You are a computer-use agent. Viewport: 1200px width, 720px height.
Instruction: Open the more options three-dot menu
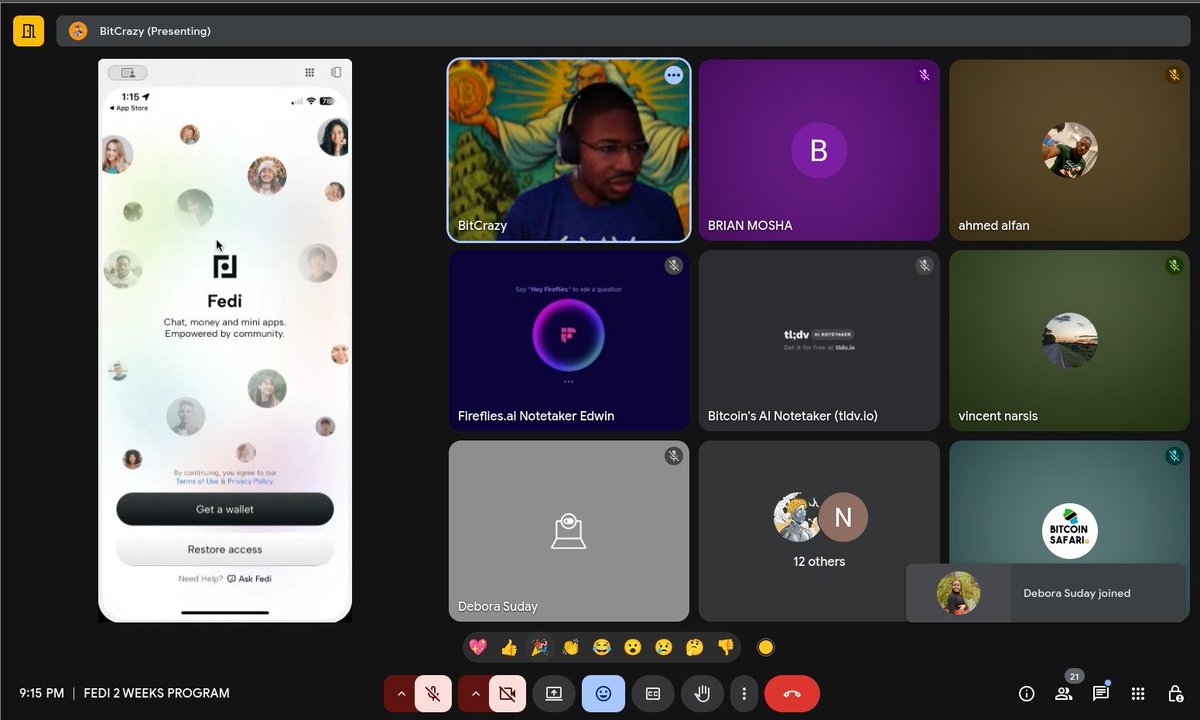743,693
